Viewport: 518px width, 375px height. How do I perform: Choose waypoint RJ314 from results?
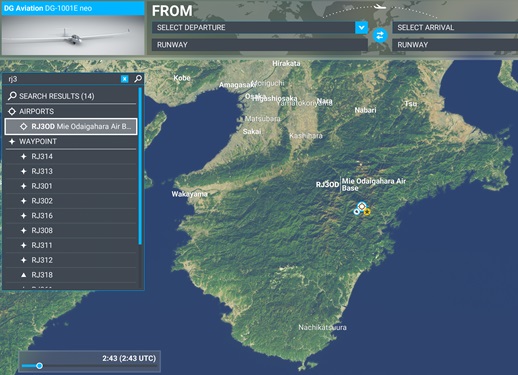(71, 156)
